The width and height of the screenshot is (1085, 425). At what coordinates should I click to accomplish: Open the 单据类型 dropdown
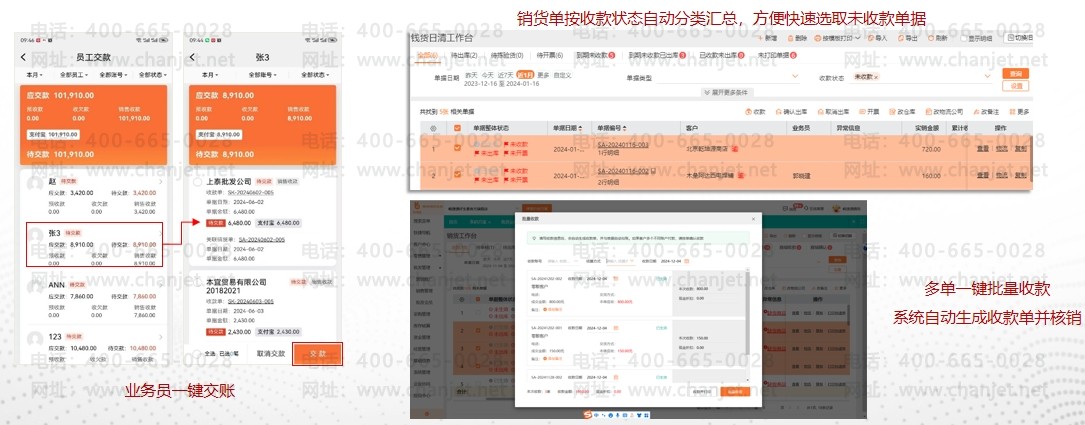tap(720, 76)
